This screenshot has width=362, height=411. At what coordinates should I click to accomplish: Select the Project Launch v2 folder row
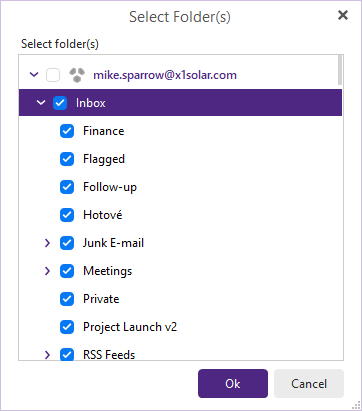tap(180, 327)
